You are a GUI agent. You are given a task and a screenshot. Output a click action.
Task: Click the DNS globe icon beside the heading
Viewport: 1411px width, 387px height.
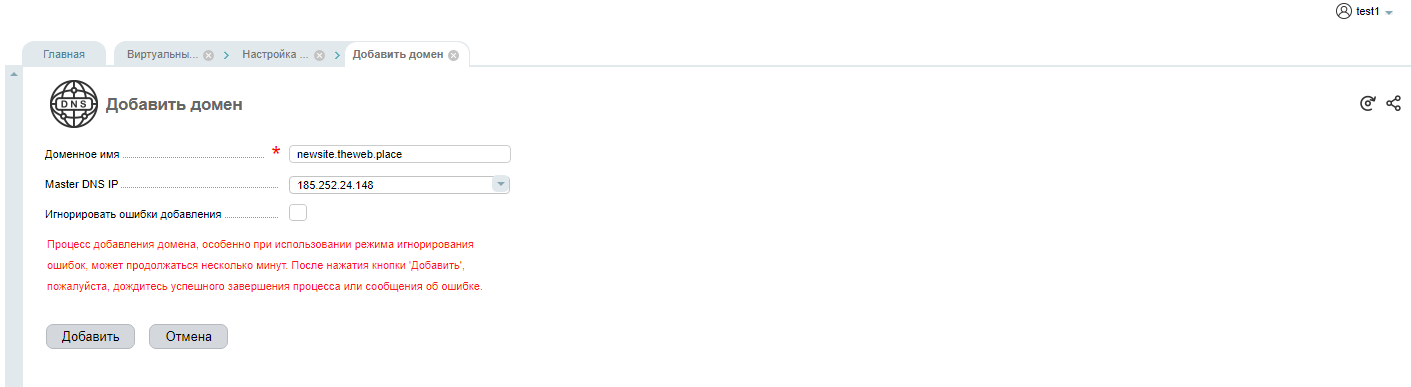74,104
